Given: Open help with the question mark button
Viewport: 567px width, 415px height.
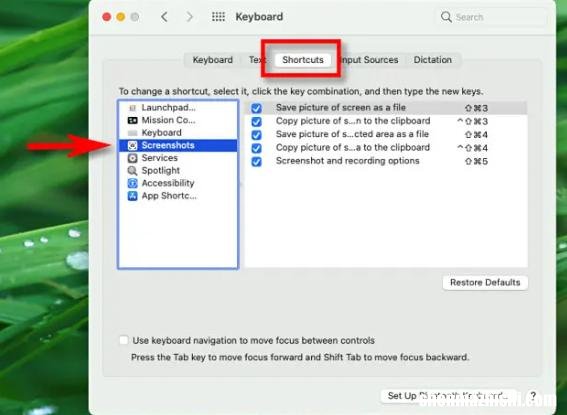Looking at the screenshot, I should [533, 395].
